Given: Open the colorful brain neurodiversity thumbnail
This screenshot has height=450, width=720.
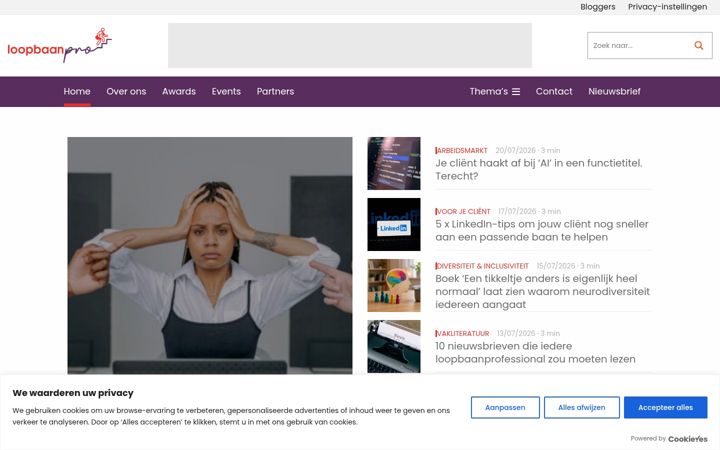Looking at the screenshot, I should (x=394, y=285).
